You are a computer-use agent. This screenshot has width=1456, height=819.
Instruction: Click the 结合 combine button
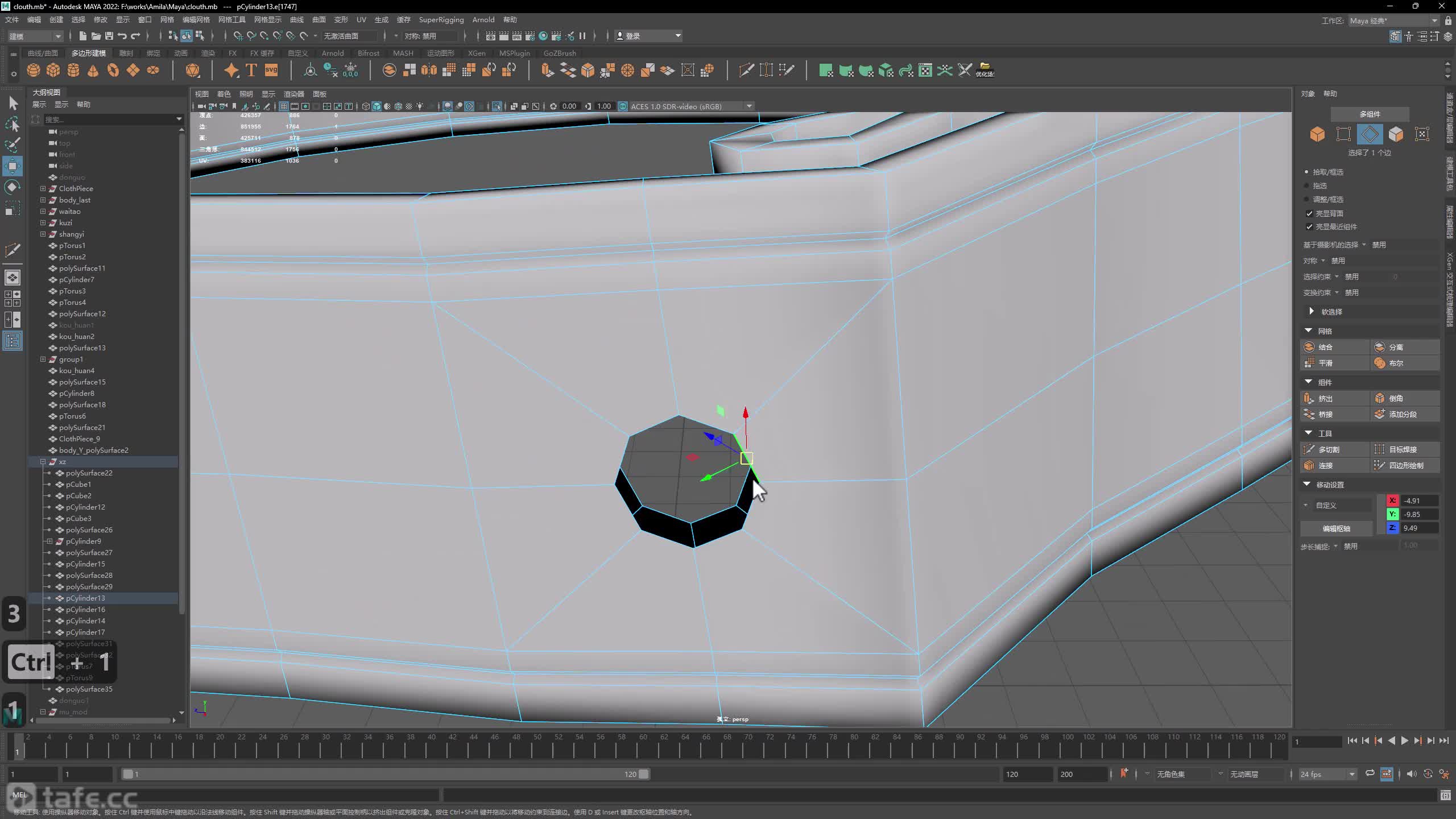click(x=1335, y=347)
